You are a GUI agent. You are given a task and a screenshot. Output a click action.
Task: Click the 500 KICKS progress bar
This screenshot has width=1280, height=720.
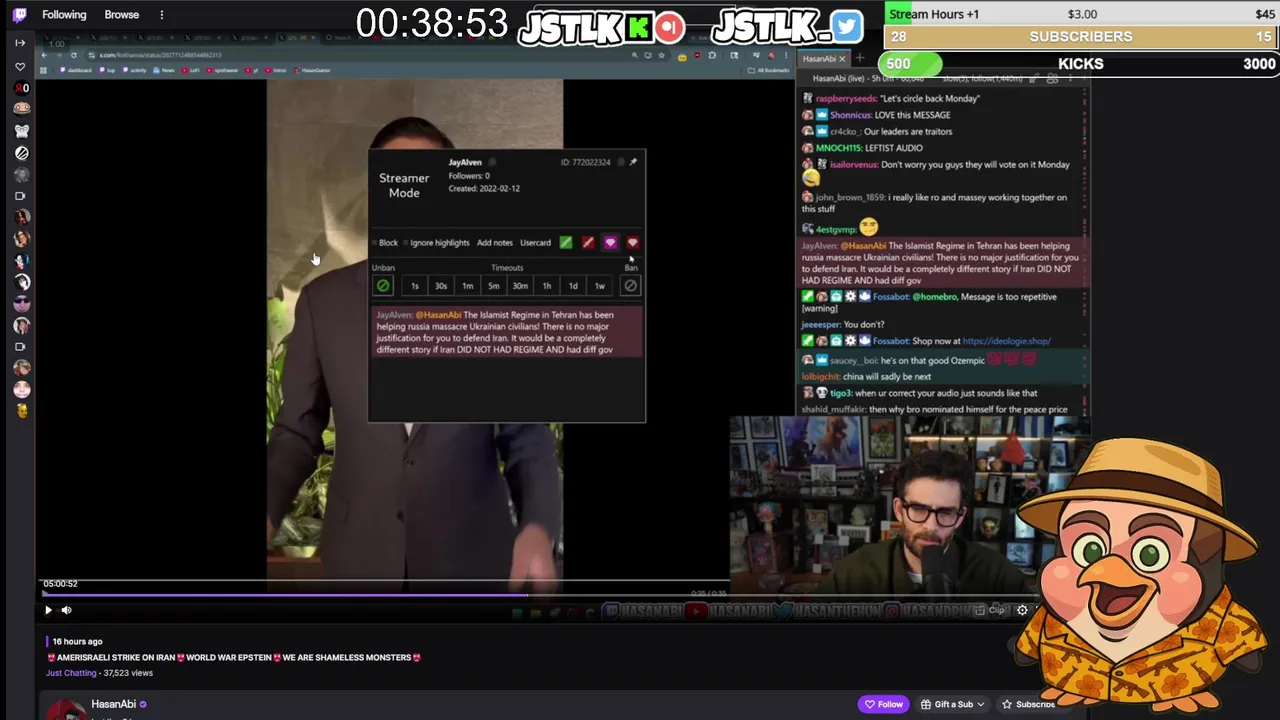coord(1081,64)
